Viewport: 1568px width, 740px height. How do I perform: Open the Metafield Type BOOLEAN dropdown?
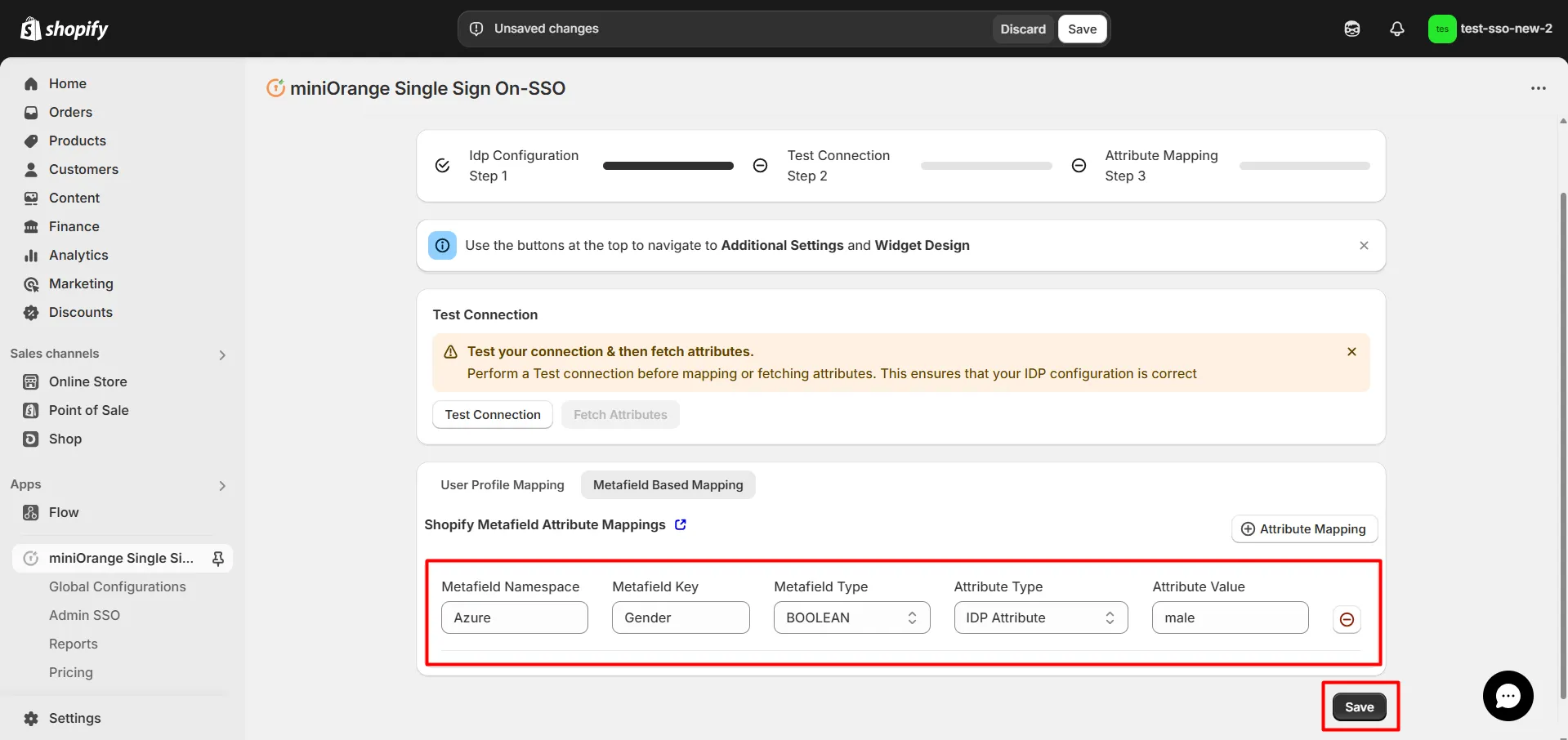pyautogui.click(x=851, y=617)
